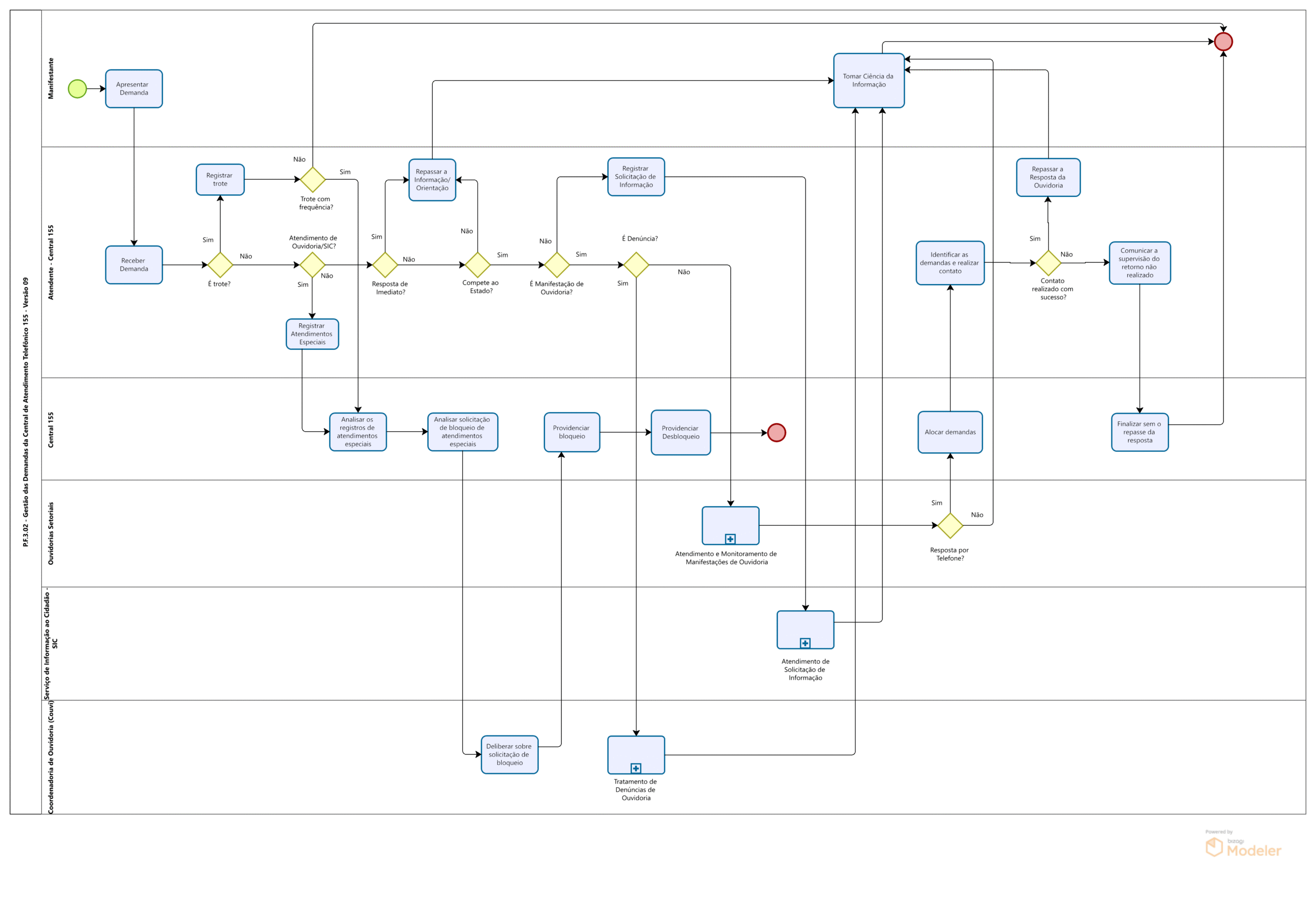The height and width of the screenshot is (906, 1316).
Task: Select the 'Resposta por Telefone?' gateway diamond
Action: coord(950,525)
